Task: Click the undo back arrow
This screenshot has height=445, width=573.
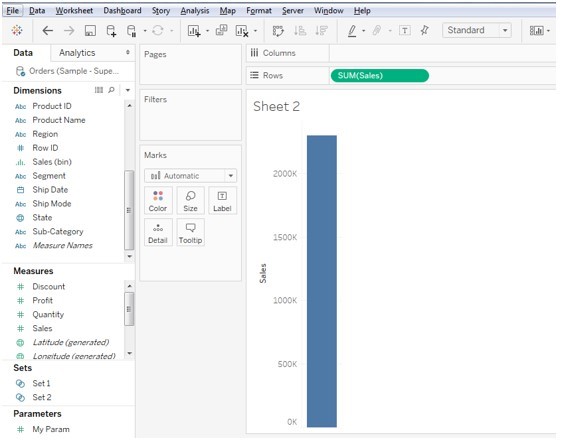Action: pos(48,31)
